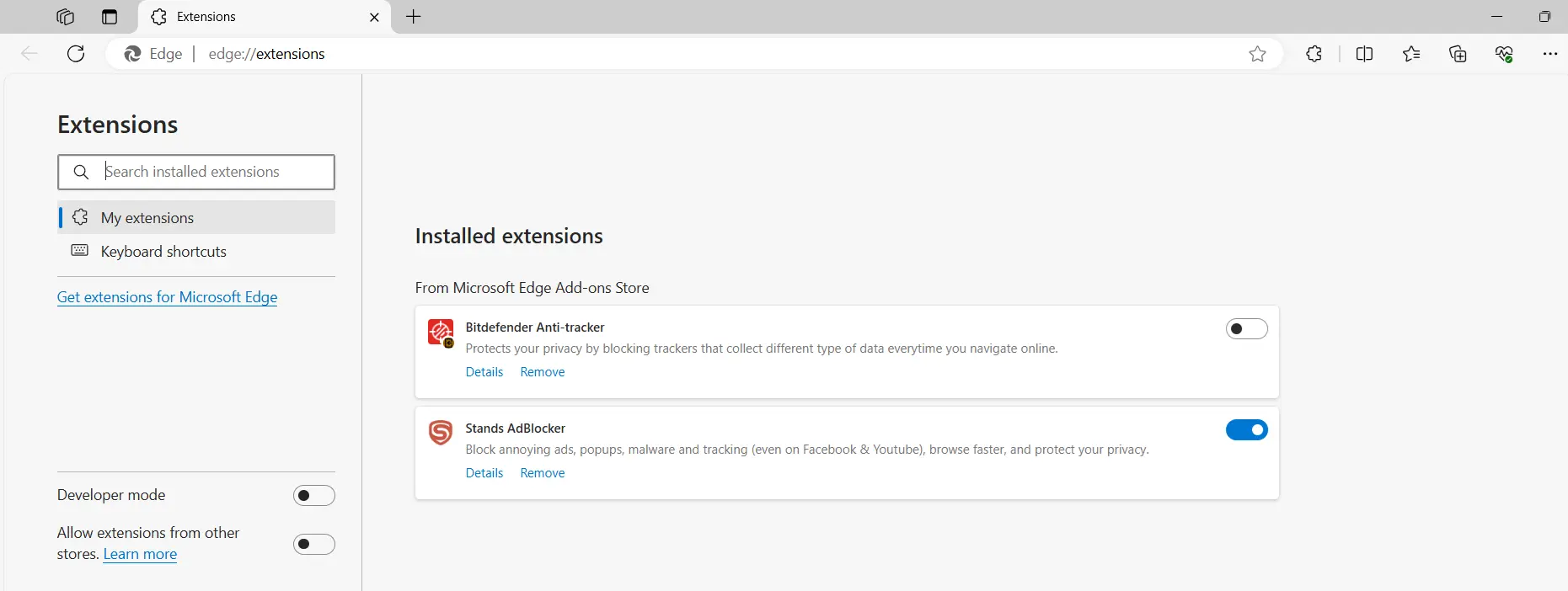
Task: Open Settings and more ellipsis menu
Action: pos(1549,54)
